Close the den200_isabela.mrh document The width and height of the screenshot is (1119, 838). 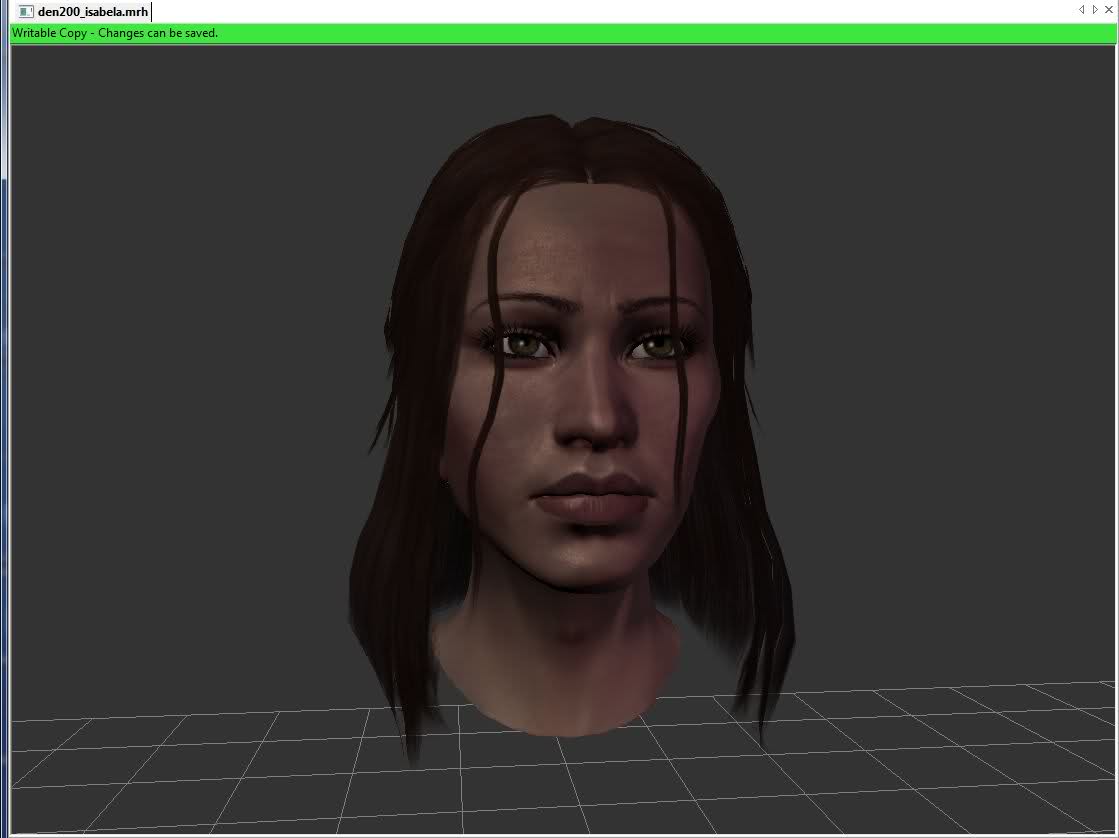tap(1109, 9)
